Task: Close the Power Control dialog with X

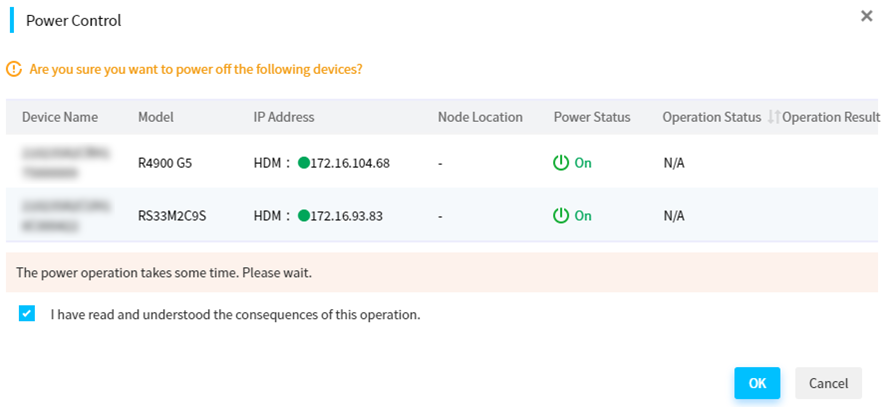Action: [x=866, y=16]
